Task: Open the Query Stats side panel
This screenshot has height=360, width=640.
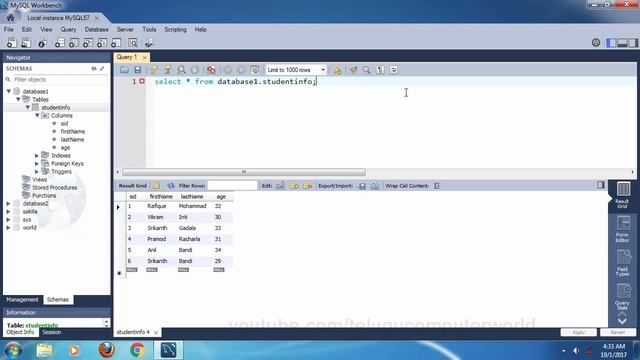Action: 623,297
